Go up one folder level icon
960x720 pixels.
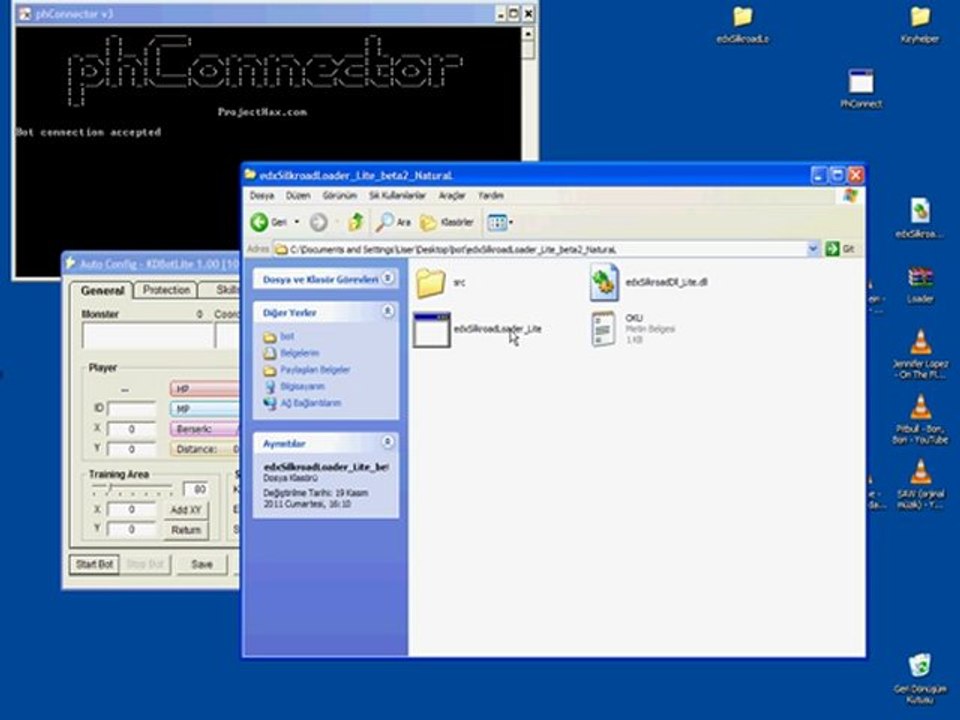tap(356, 222)
